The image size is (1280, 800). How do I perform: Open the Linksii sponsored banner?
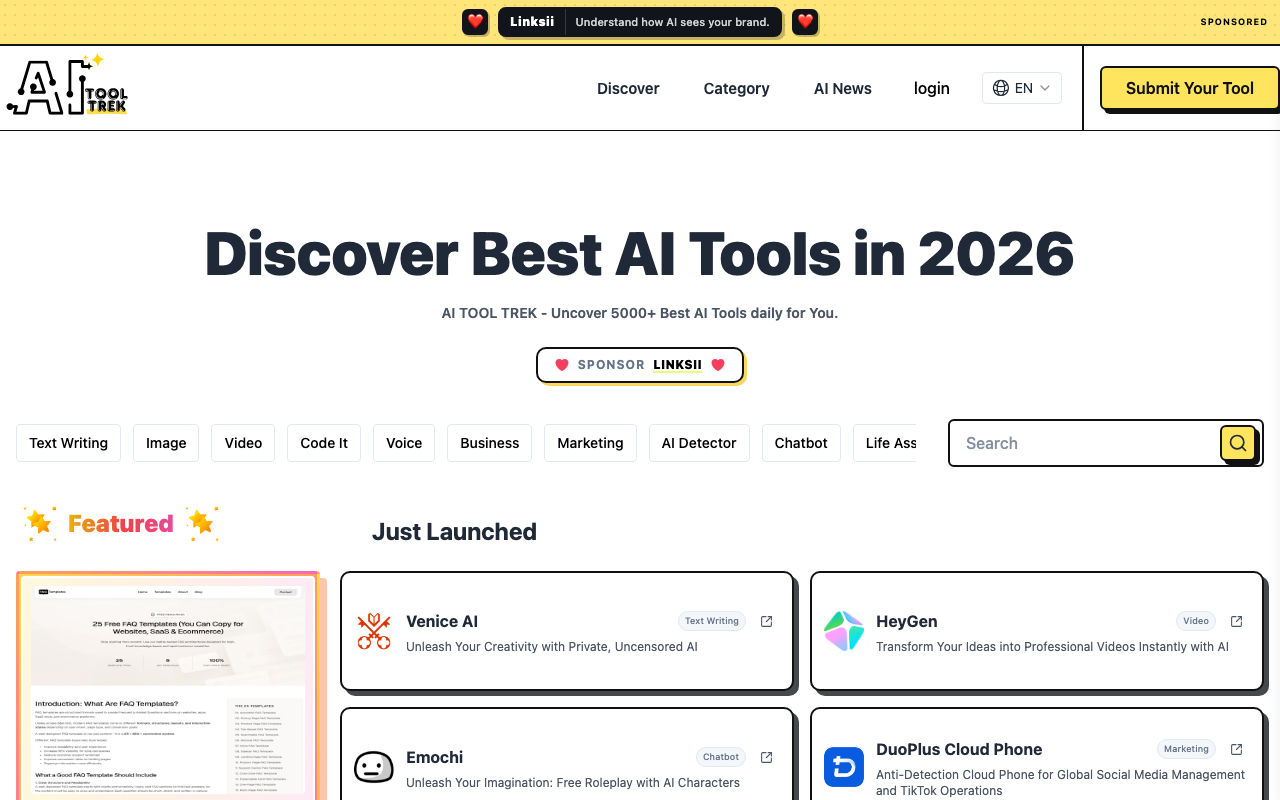click(x=640, y=22)
